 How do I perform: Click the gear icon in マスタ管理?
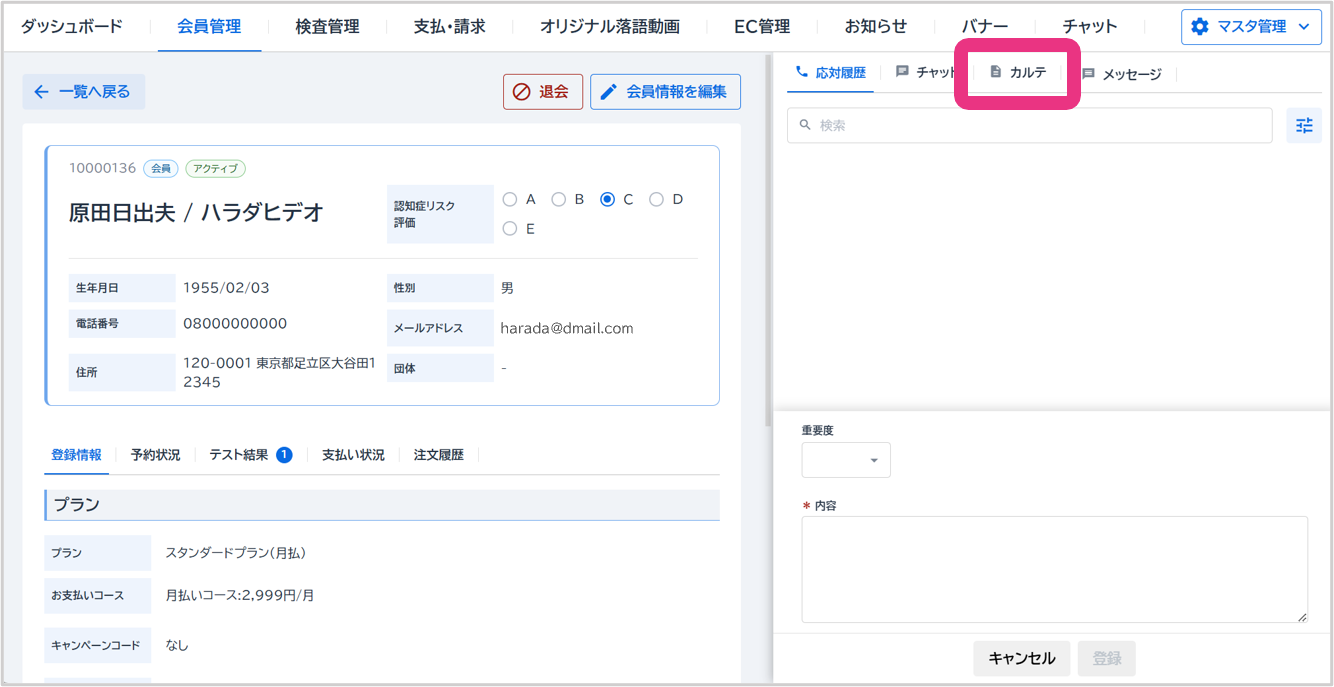click(1200, 27)
